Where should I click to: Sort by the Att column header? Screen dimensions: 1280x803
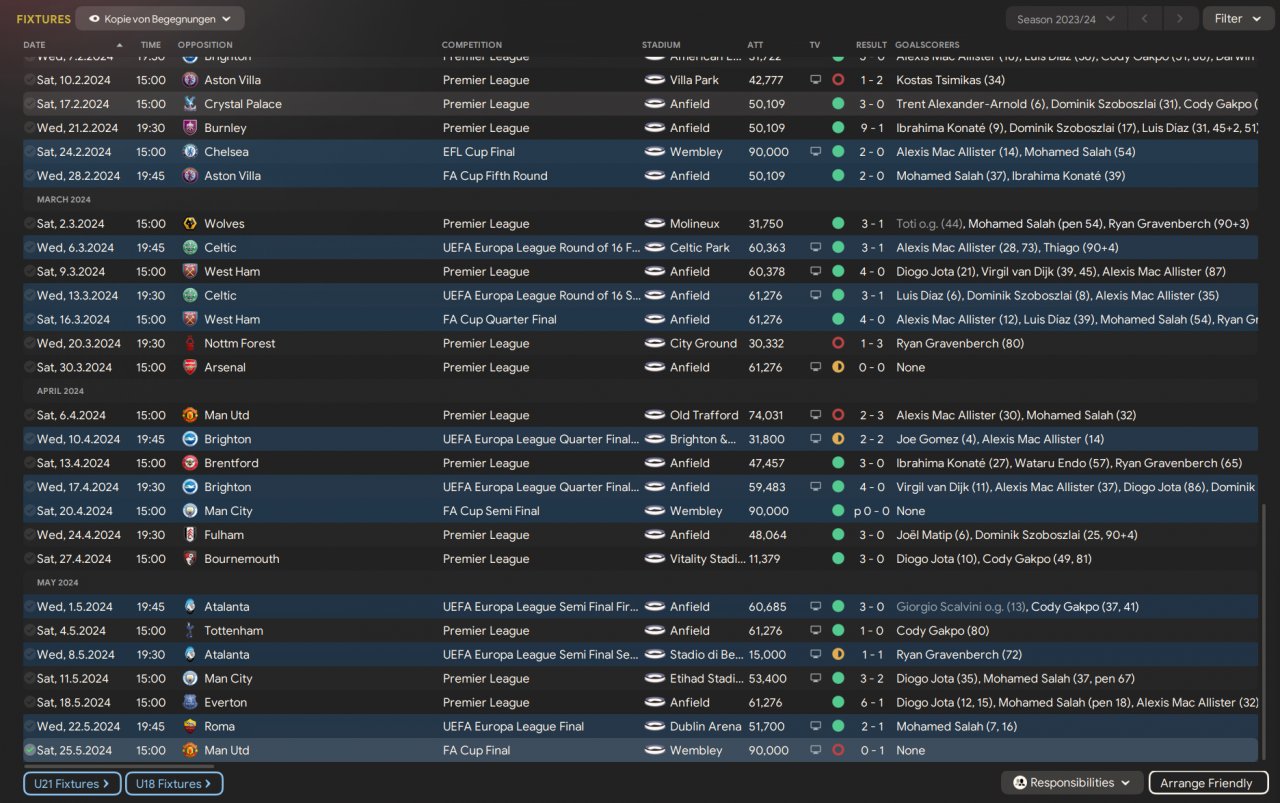click(755, 45)
